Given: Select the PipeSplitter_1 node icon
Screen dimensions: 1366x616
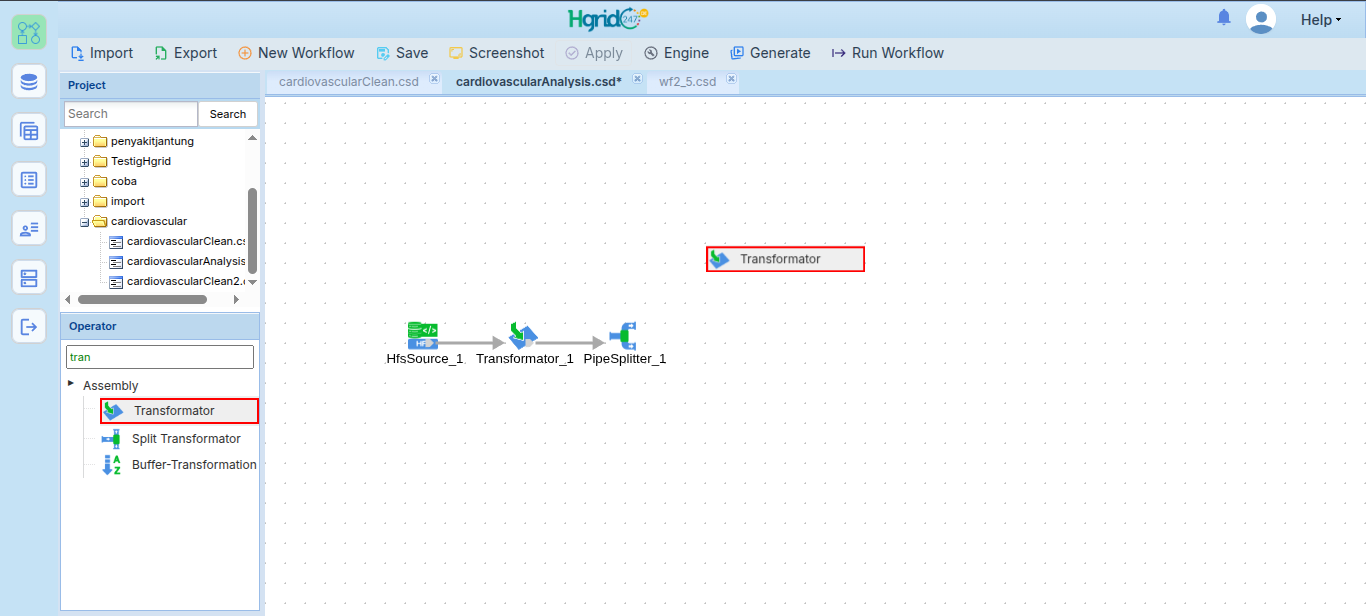Looking at the screenshot, I should (x=624, y=335).
